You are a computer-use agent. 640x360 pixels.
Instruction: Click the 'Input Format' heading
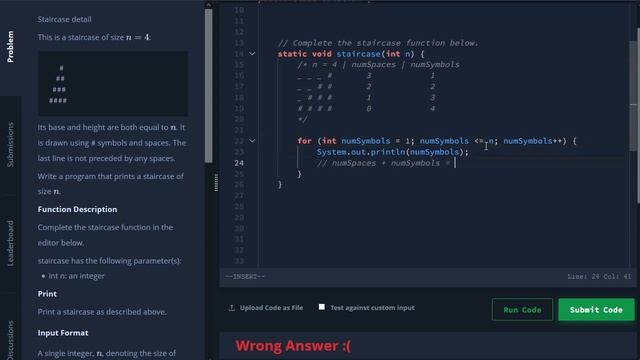[63, 333]
